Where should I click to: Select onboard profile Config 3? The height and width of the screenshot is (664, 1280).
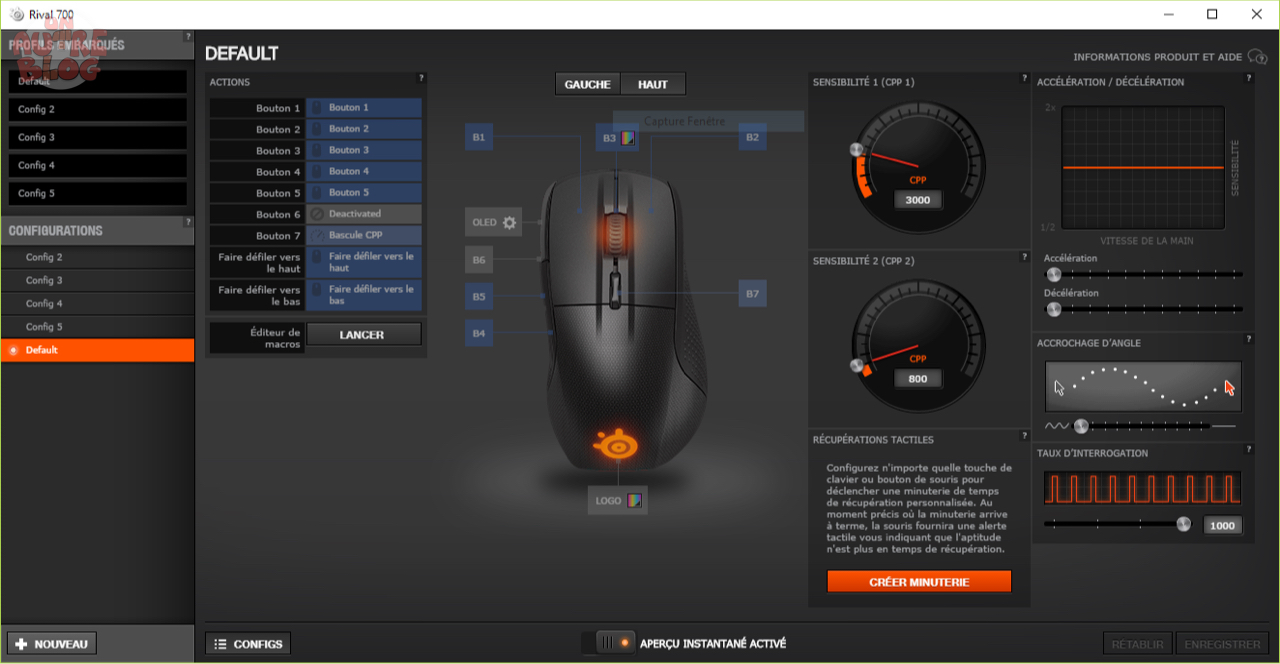coord(98,137)
